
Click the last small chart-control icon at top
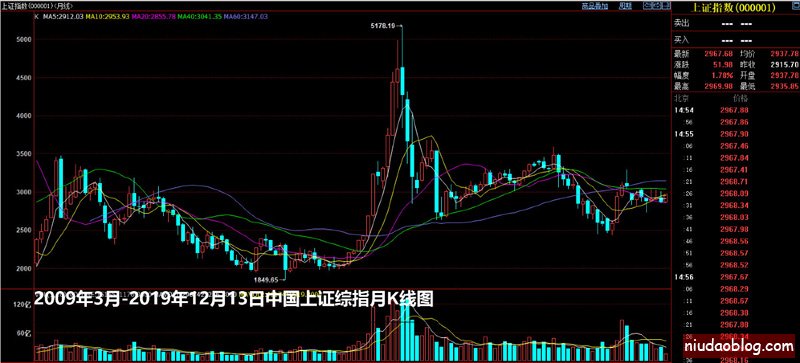click(x=666, y=6)
